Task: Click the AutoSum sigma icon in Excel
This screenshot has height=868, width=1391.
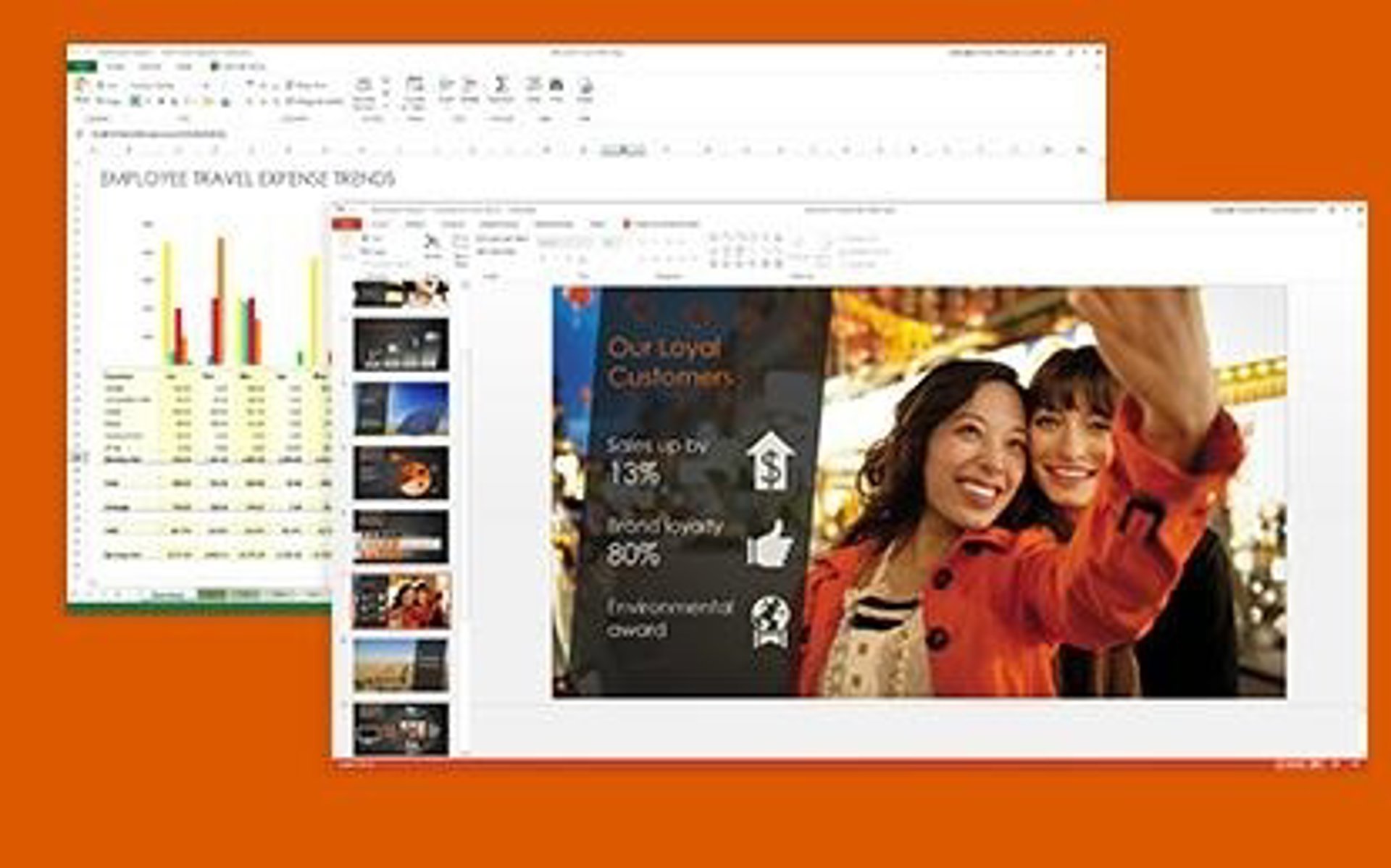Action: pos(500,85)
